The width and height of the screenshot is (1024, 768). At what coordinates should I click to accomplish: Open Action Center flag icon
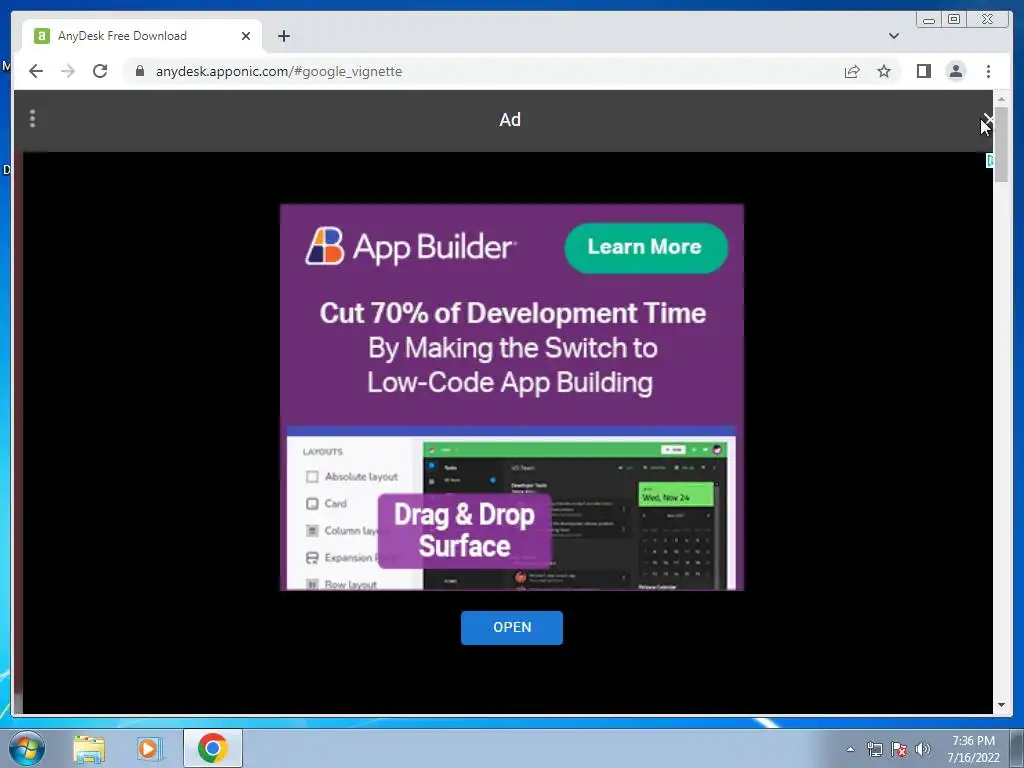(x=899, y=749)
